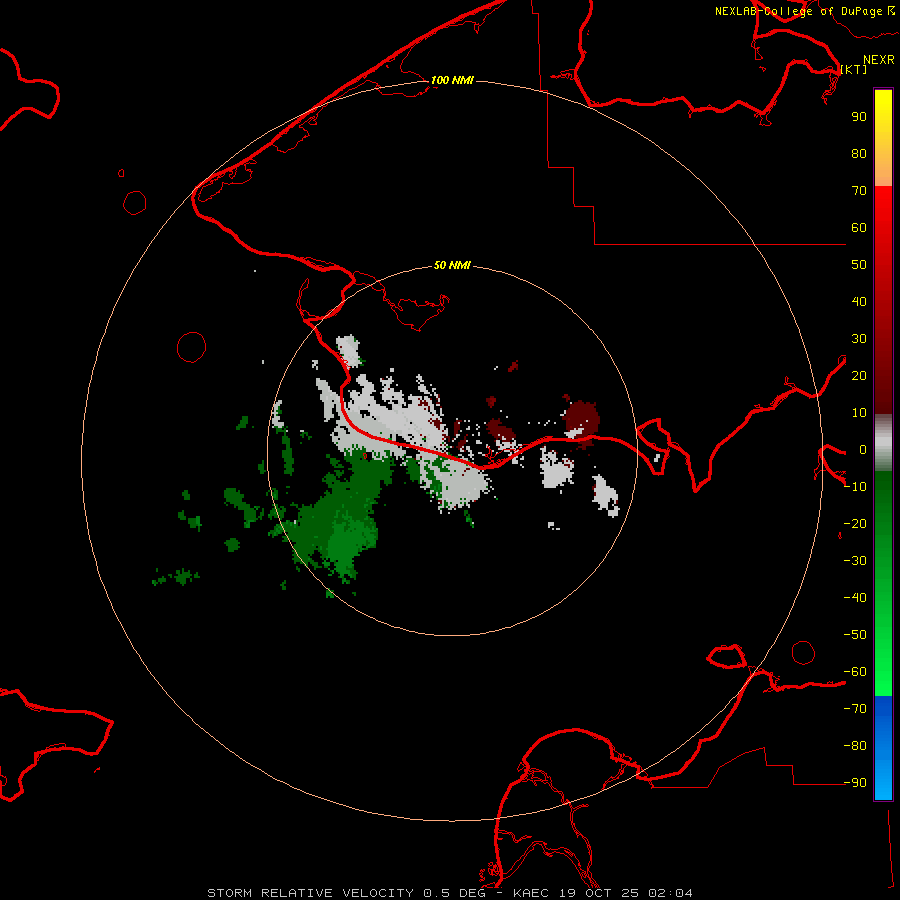Click the 19 OCT 25 date in caption

pyautogui.click(x=602, y=893)
